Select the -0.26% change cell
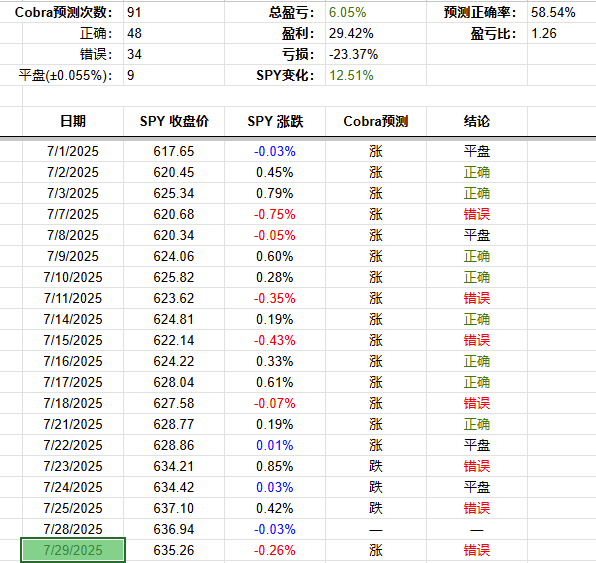This screenshot has height=563, width=596. click(274, 550)
